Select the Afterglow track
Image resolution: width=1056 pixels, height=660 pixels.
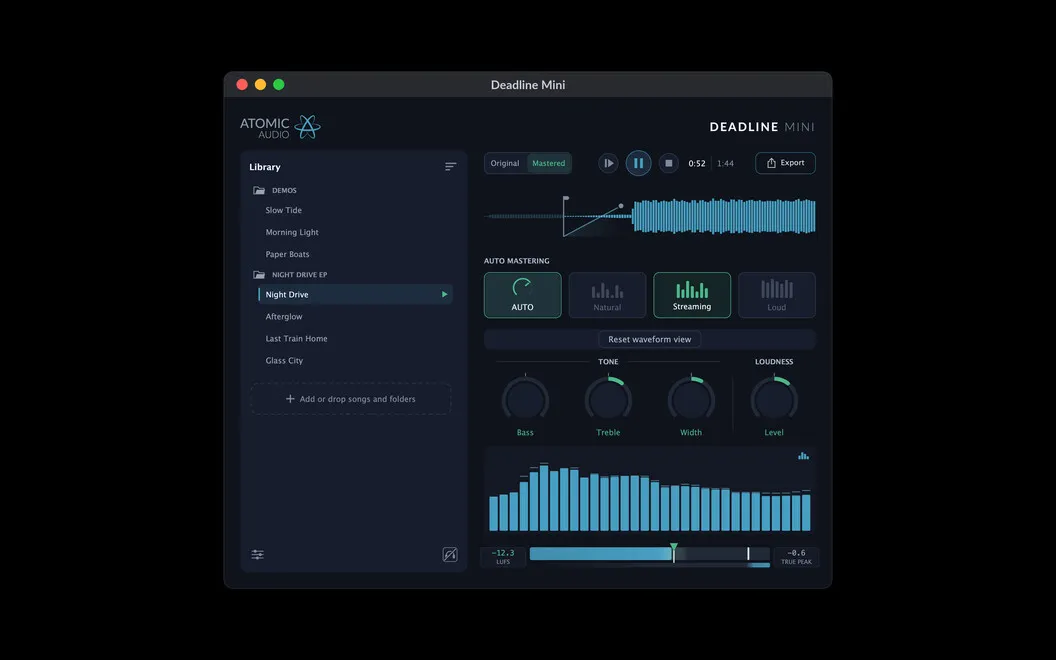[284, 317]
